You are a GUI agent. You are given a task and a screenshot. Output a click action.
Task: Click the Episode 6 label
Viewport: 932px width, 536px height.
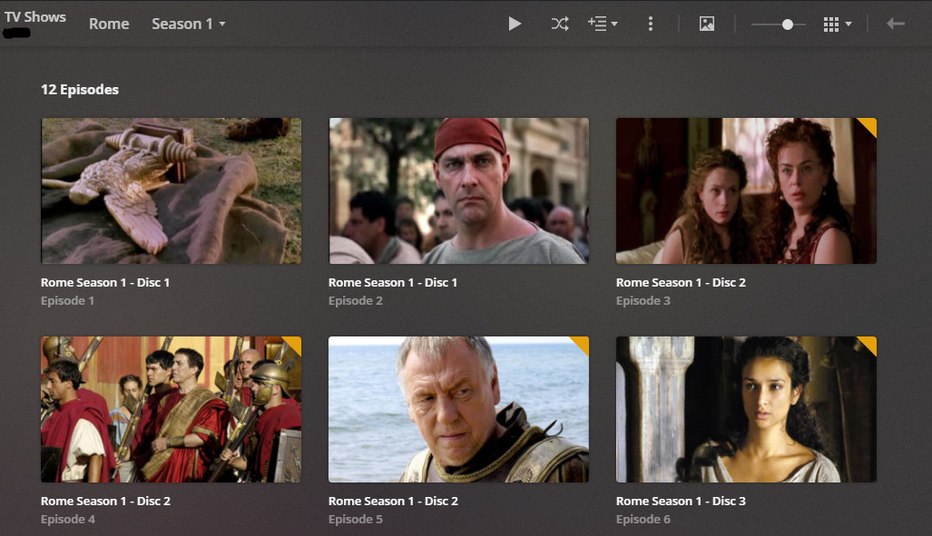(643, 519)
